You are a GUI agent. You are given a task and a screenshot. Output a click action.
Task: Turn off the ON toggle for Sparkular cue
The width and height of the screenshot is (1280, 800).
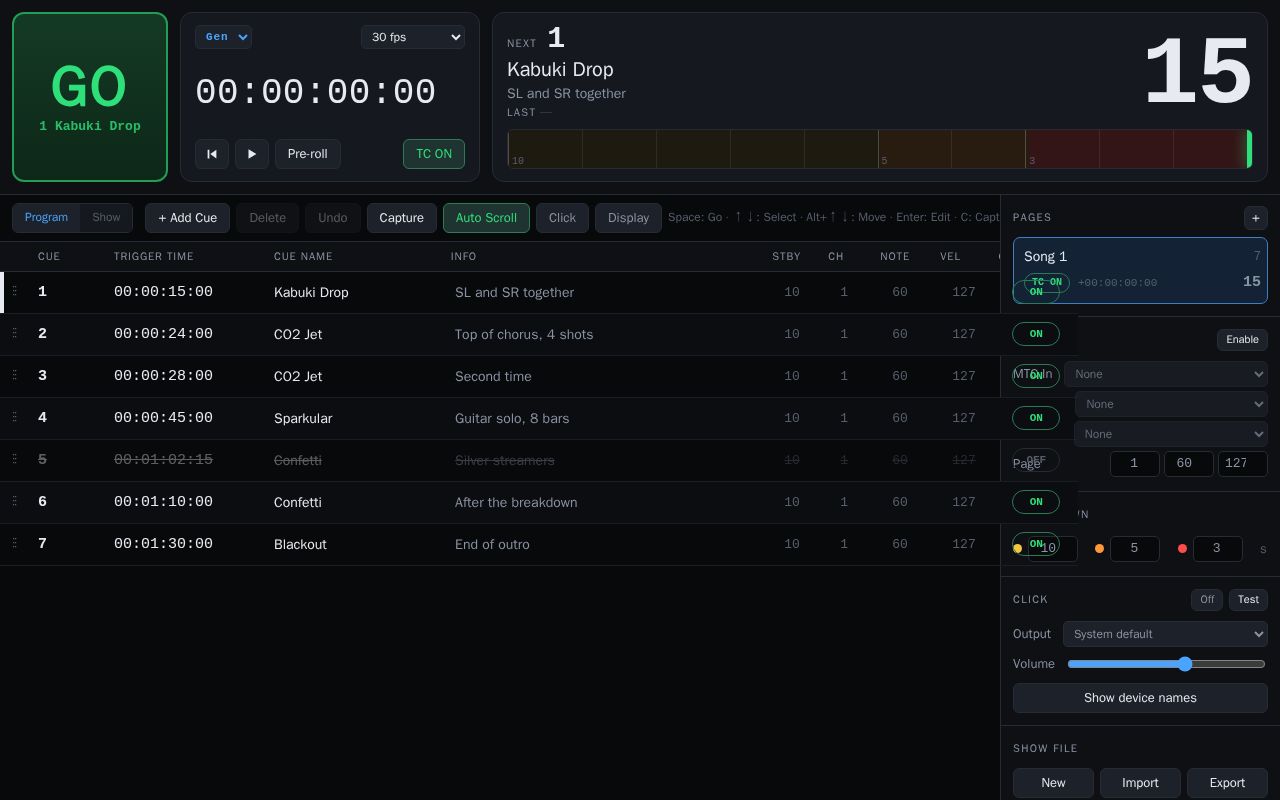1036,418
